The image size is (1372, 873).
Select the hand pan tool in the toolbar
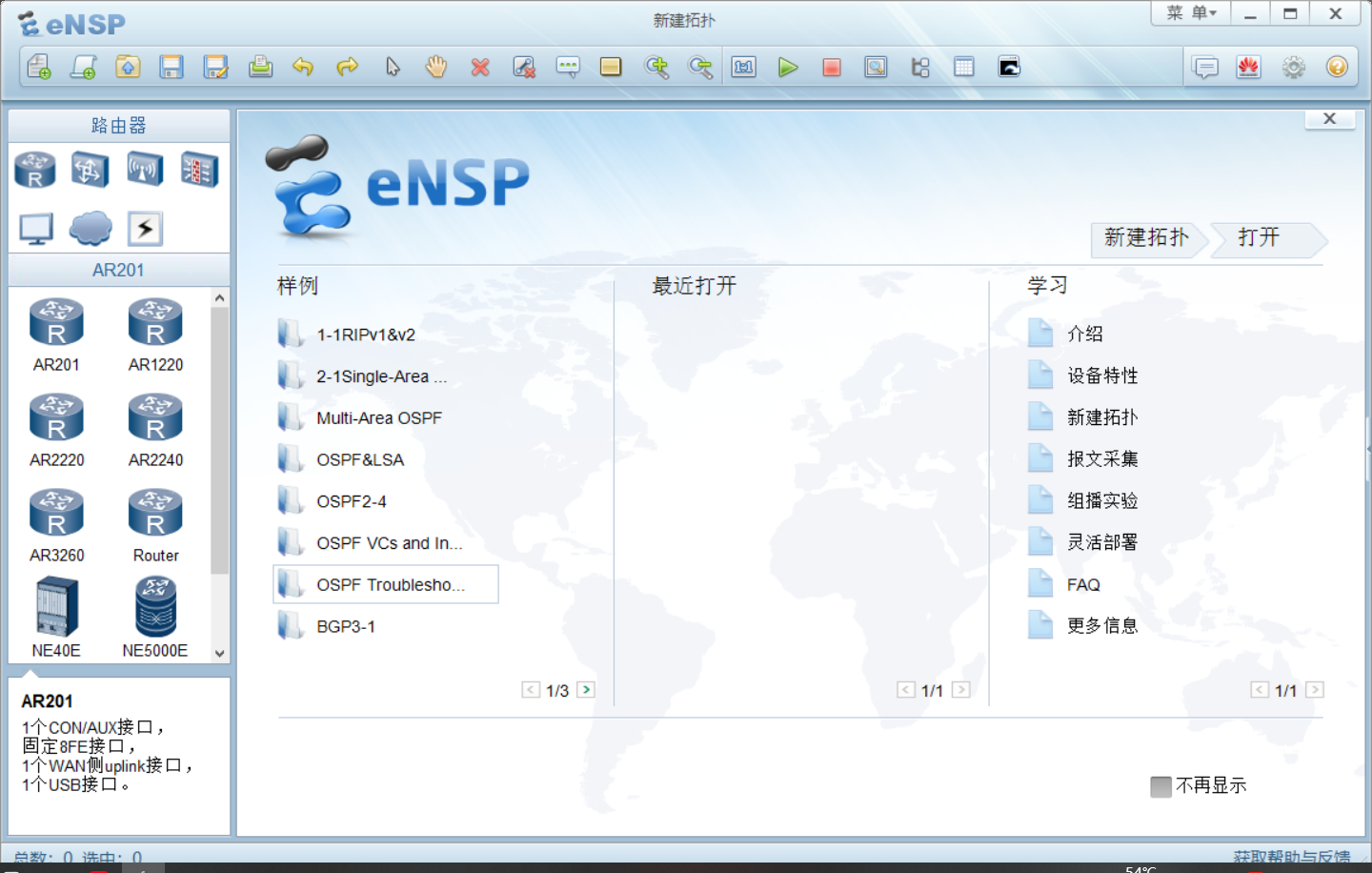pyautogui.click(x=435, y=67)
